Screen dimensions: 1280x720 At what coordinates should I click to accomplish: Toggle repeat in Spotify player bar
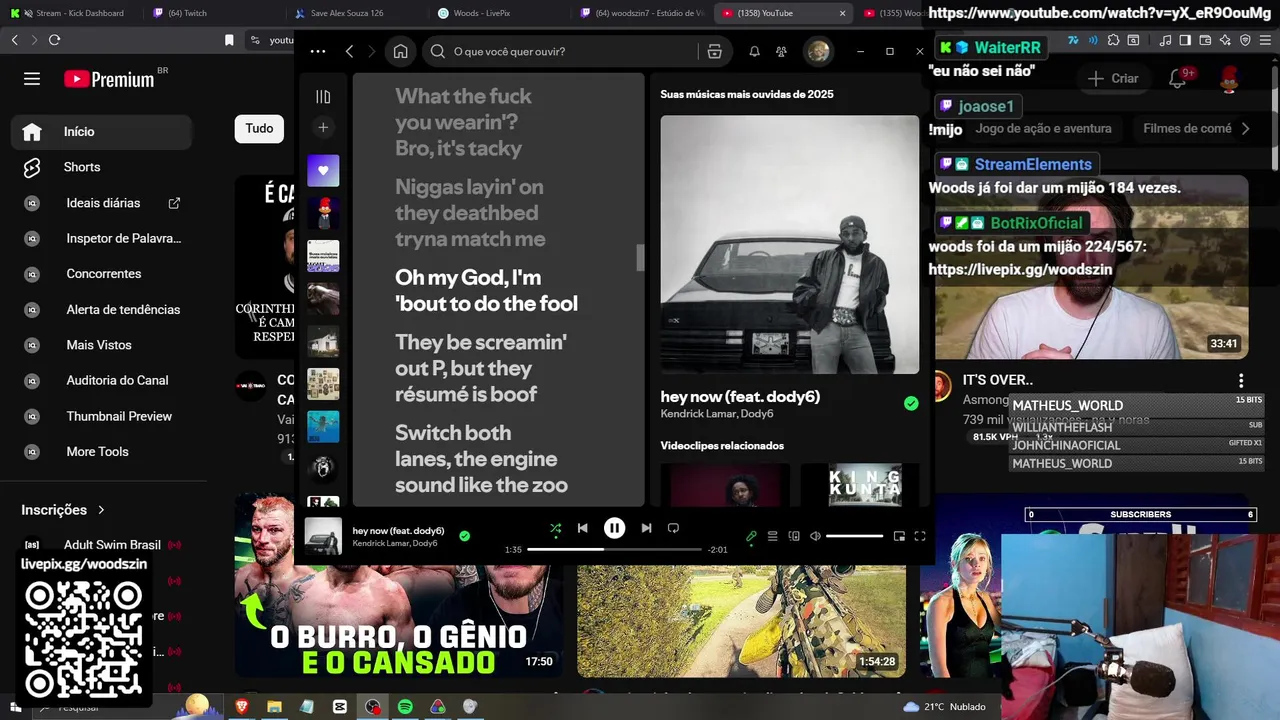coord(673,528)
